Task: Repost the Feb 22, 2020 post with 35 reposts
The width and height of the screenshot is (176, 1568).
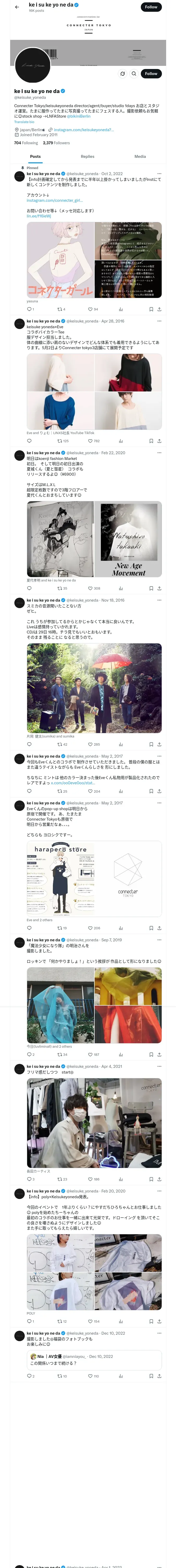Action: coord(62,589)
